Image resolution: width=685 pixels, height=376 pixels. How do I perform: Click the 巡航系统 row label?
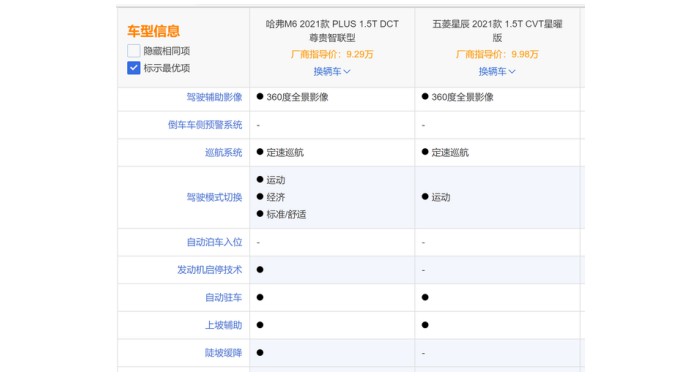tap(223, 152)
